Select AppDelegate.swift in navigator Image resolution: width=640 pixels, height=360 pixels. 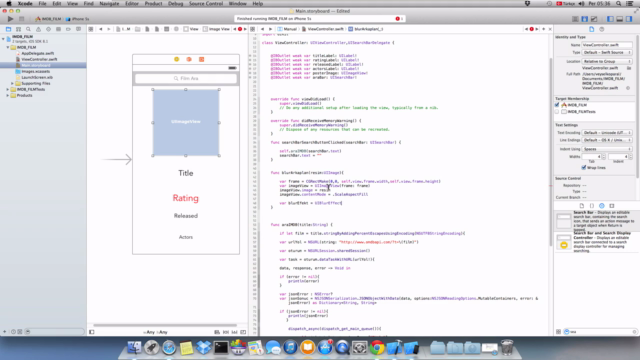[x=38, y=53]
